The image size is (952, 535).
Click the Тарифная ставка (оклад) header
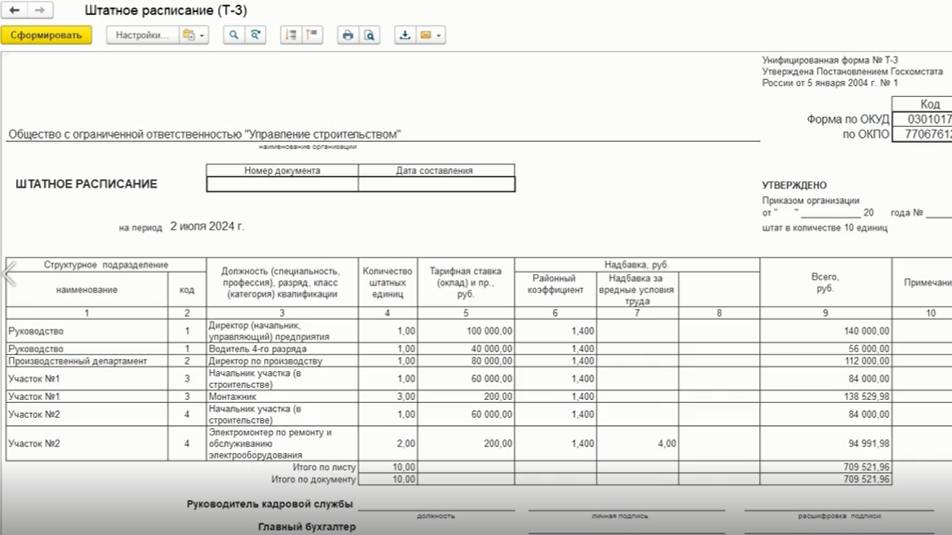point(466,282)
